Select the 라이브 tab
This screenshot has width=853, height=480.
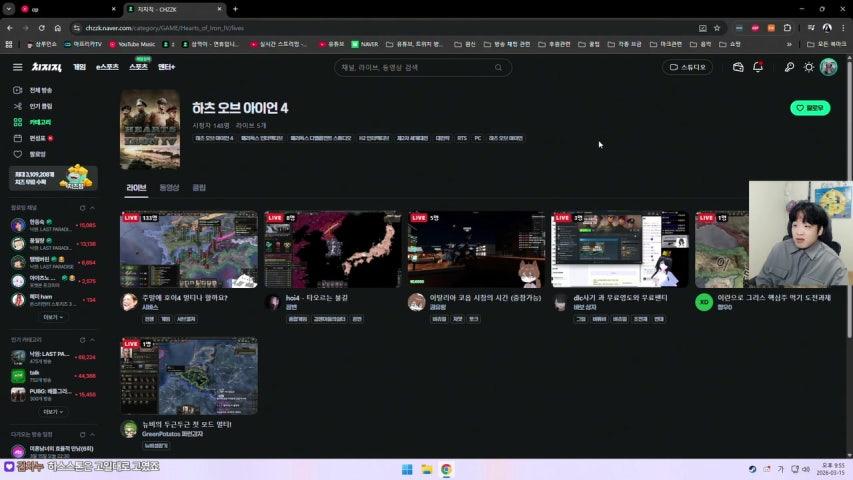click(x=136, y=187)
